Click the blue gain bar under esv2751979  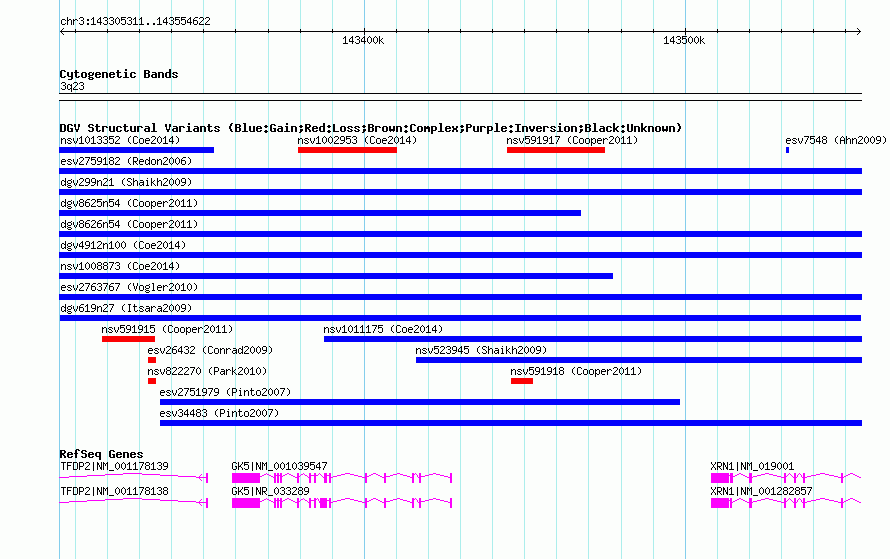420,402
